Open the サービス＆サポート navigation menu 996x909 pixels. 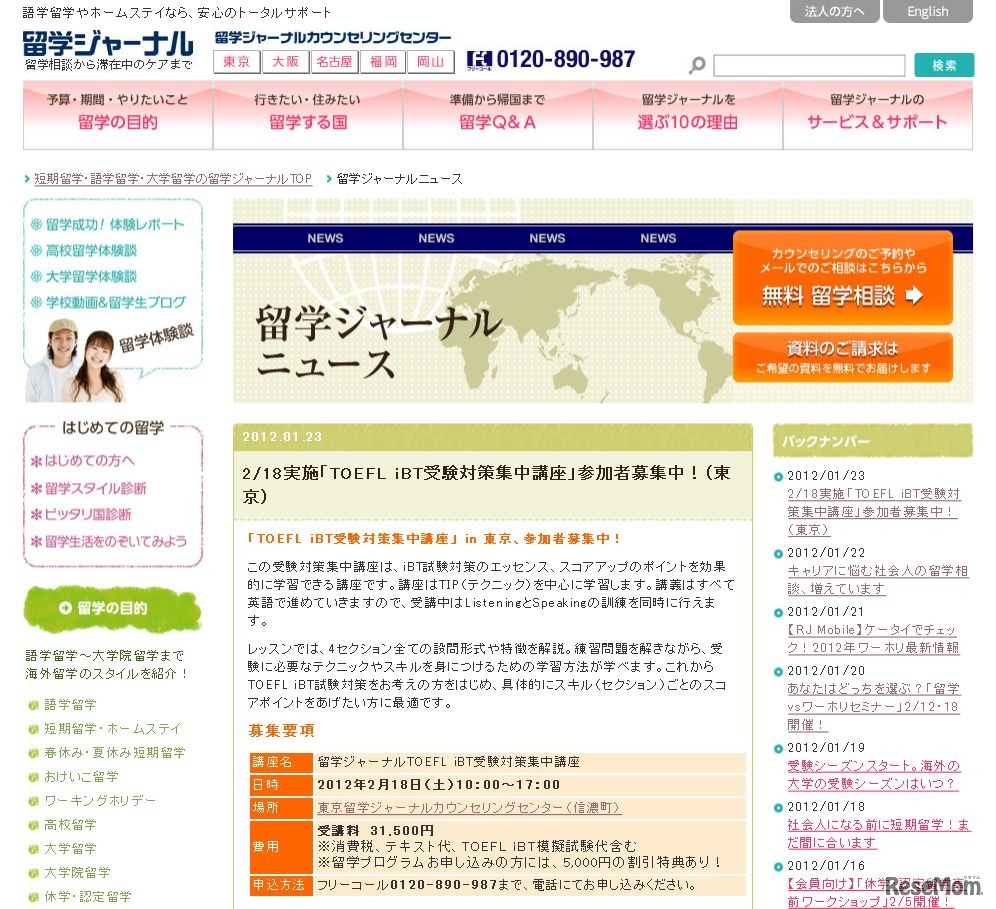click(x=878, y=120)
